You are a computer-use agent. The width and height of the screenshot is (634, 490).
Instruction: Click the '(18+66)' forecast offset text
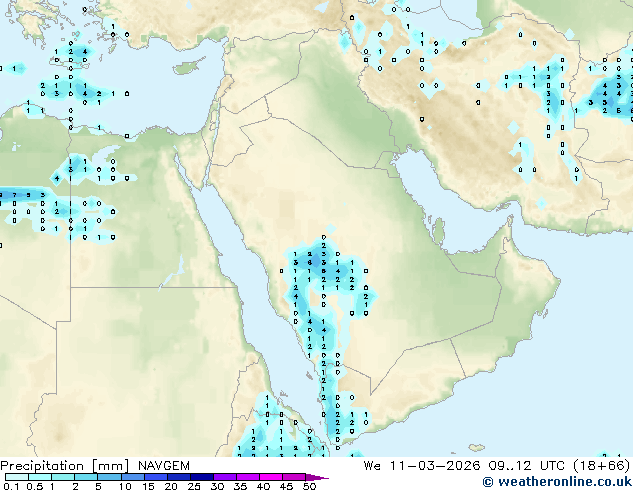coord(602,466)
